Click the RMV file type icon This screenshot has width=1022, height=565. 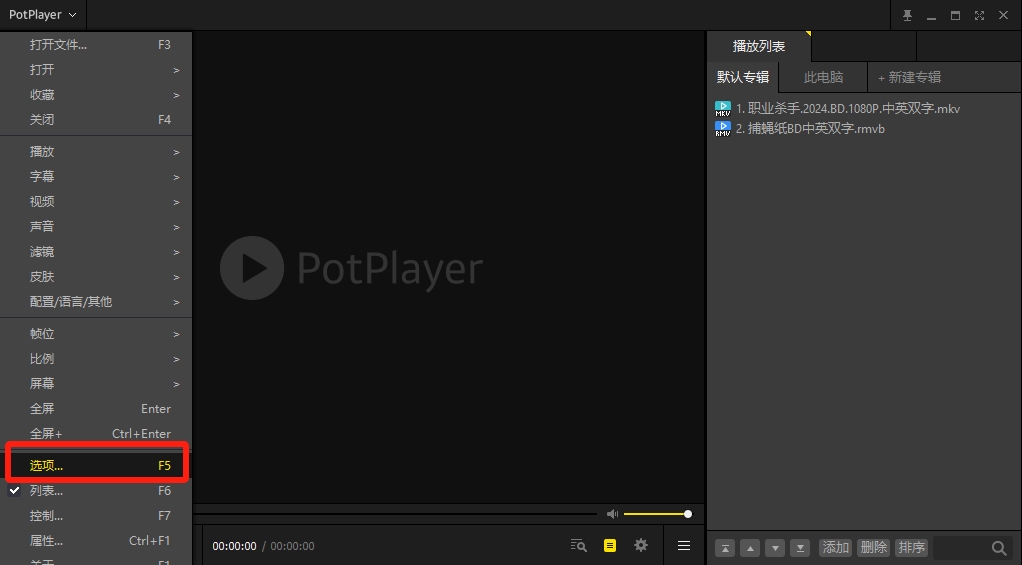(x=723, y=129)
